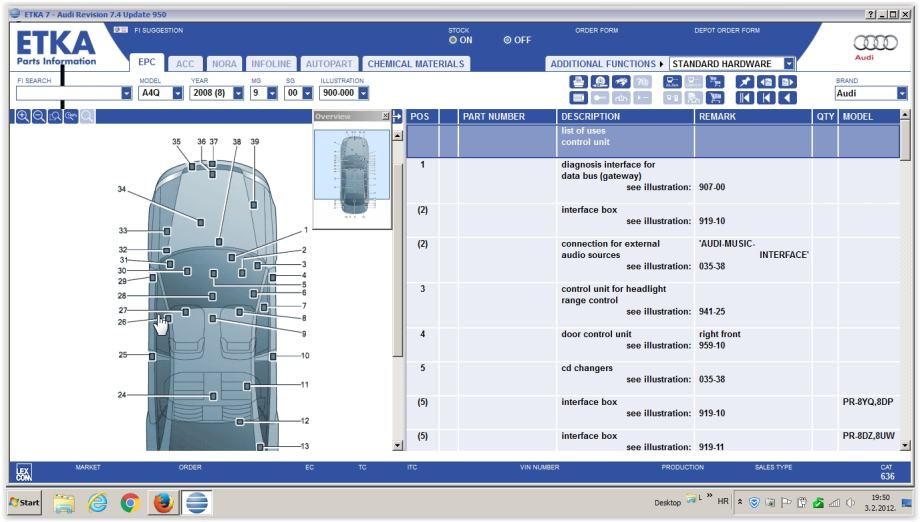This screenshot has width=920, height=522.
Task: Click hotspot marker for position 10
Action: click(273, 356)
